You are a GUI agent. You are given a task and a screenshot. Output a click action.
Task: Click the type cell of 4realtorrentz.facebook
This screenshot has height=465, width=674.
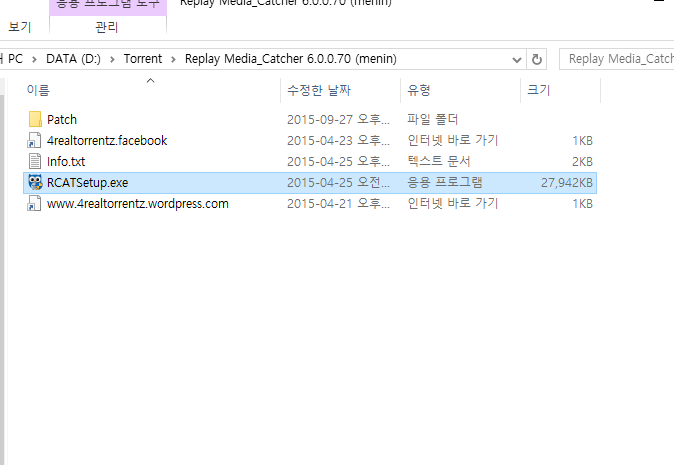(x=452, y=140)
